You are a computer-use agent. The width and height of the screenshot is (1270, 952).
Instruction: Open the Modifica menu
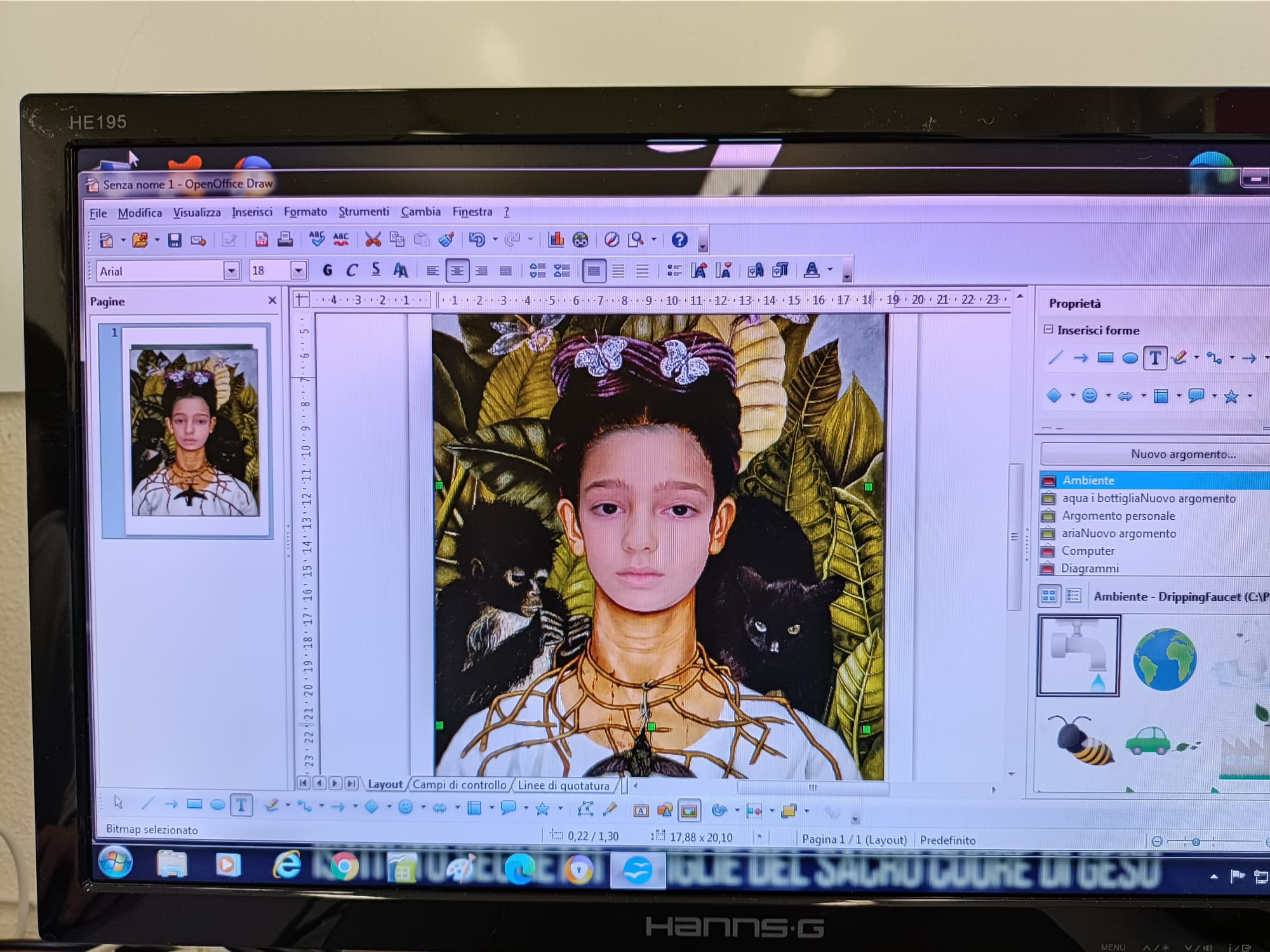coord(140,213)
